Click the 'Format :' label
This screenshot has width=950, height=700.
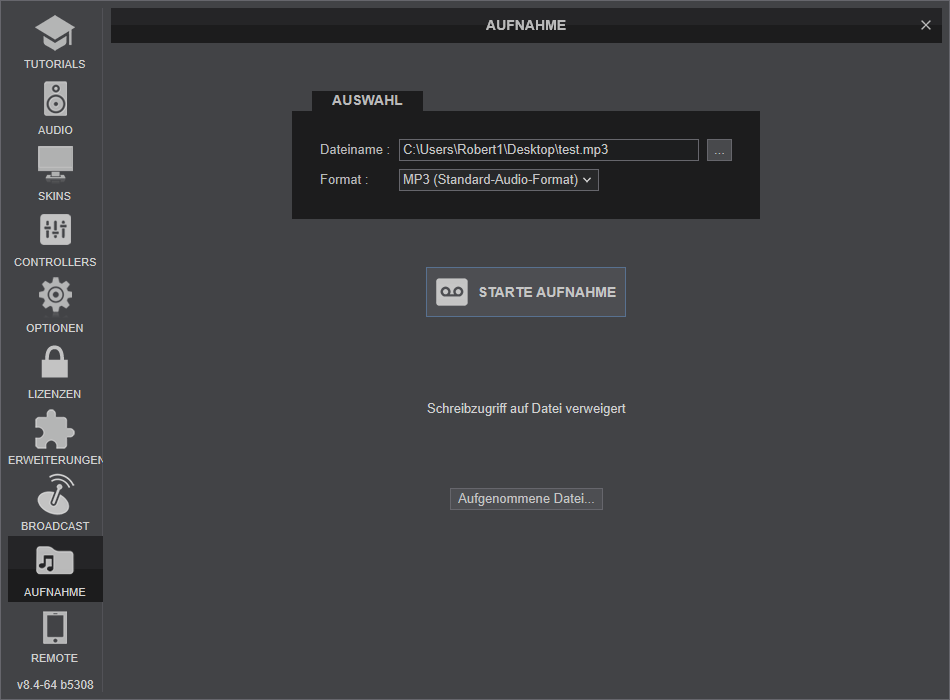344,180
